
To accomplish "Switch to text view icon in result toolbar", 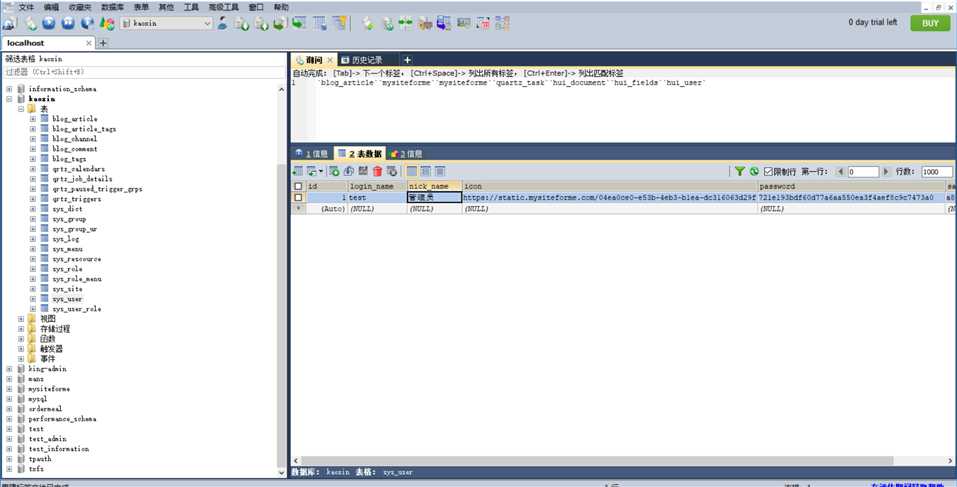I will pos(440,171).
